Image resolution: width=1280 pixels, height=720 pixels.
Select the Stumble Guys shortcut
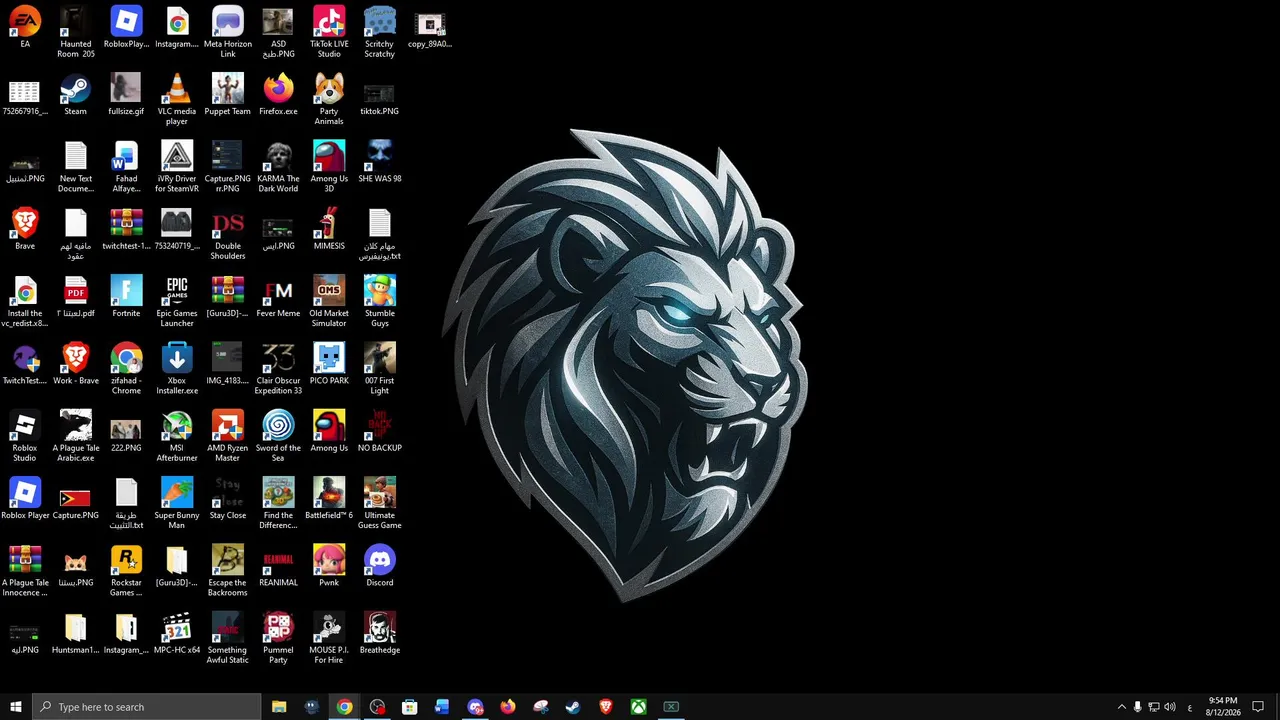tap(380, 300)
